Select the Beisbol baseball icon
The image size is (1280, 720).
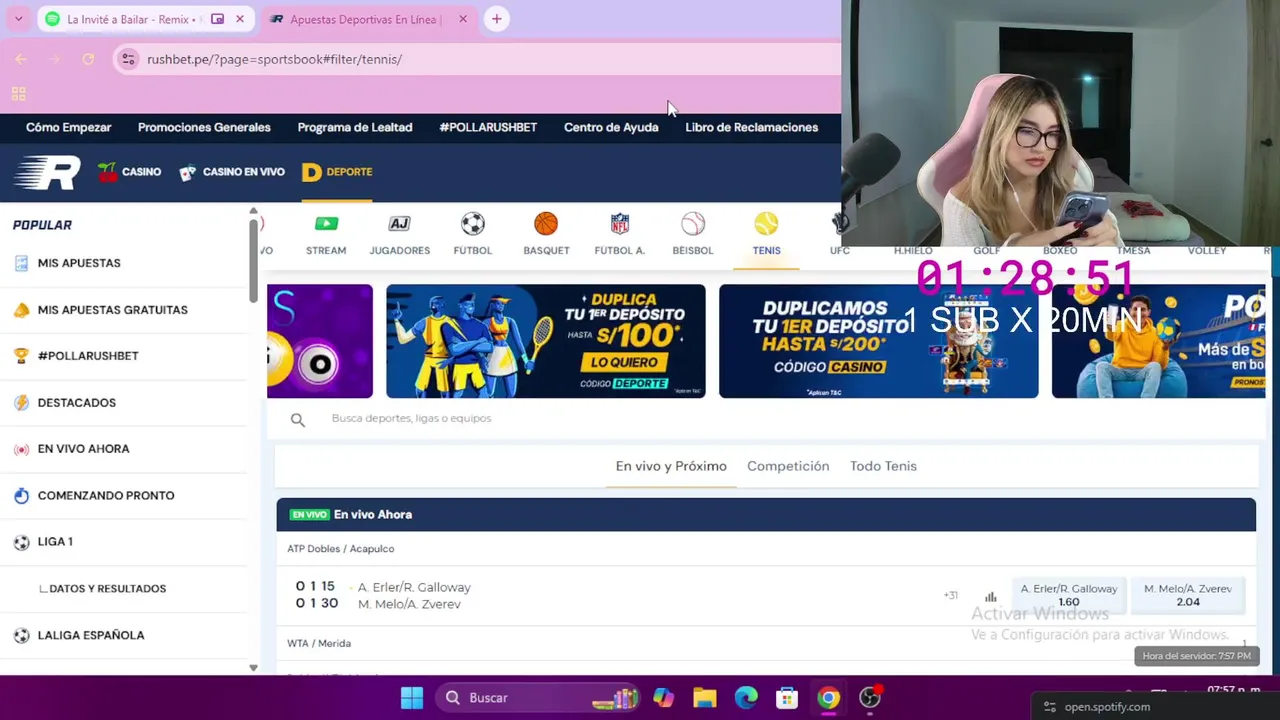click(x=693, y=223)
